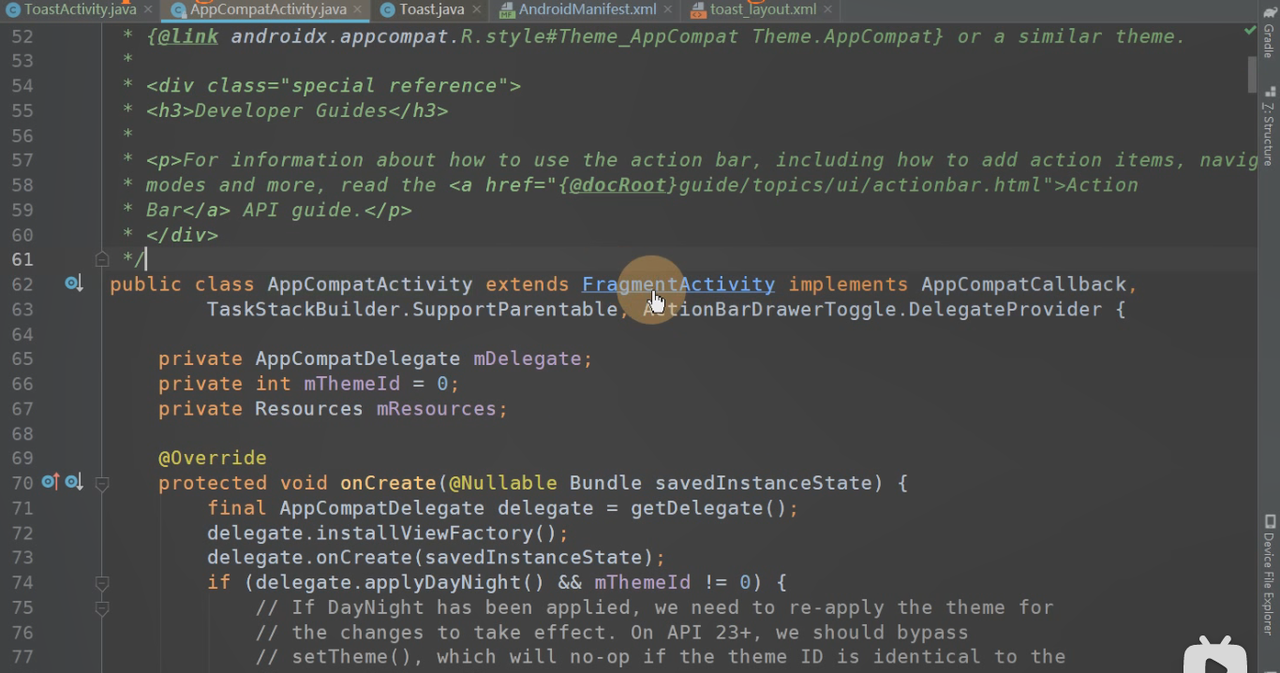Select the AppCompatActivity.java editor tab
The width and height of the screenshot is (1280, 673).
(x=268, y=9)
